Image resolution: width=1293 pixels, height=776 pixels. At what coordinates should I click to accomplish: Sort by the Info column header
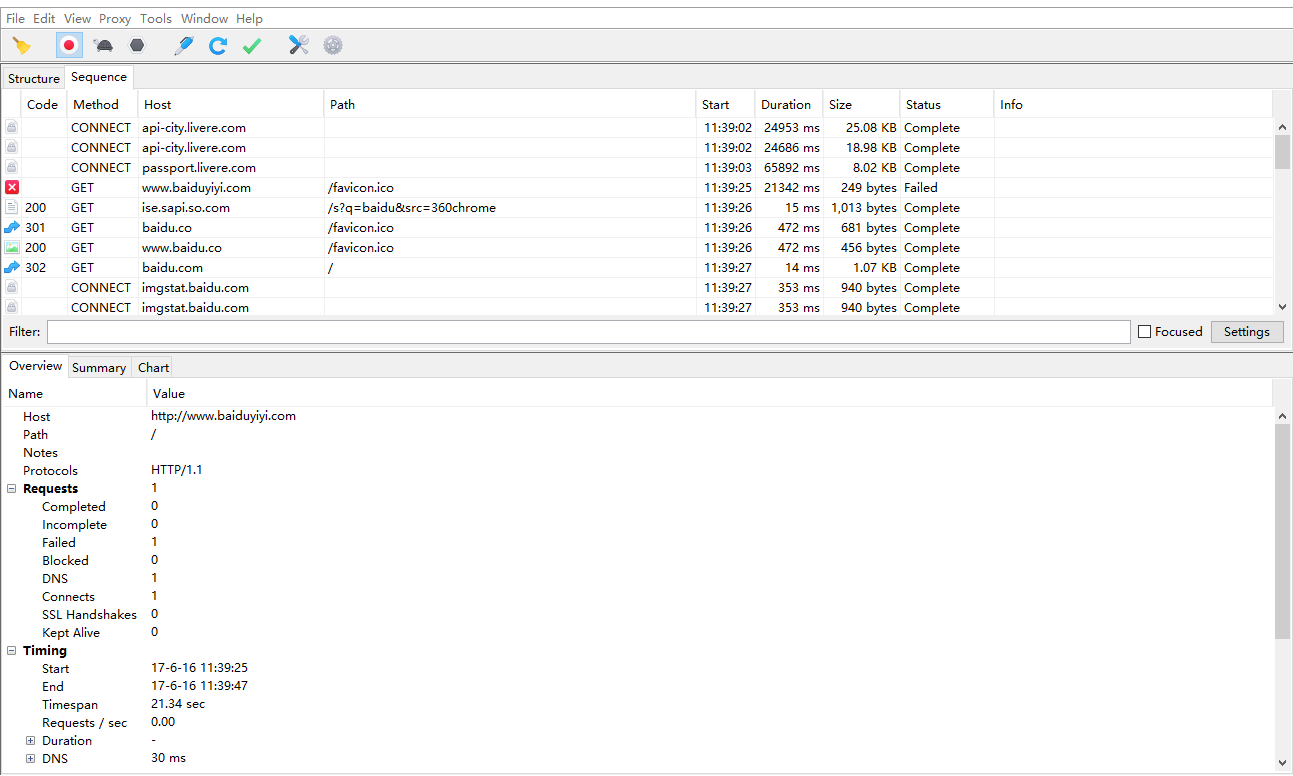click(1133, 104)
